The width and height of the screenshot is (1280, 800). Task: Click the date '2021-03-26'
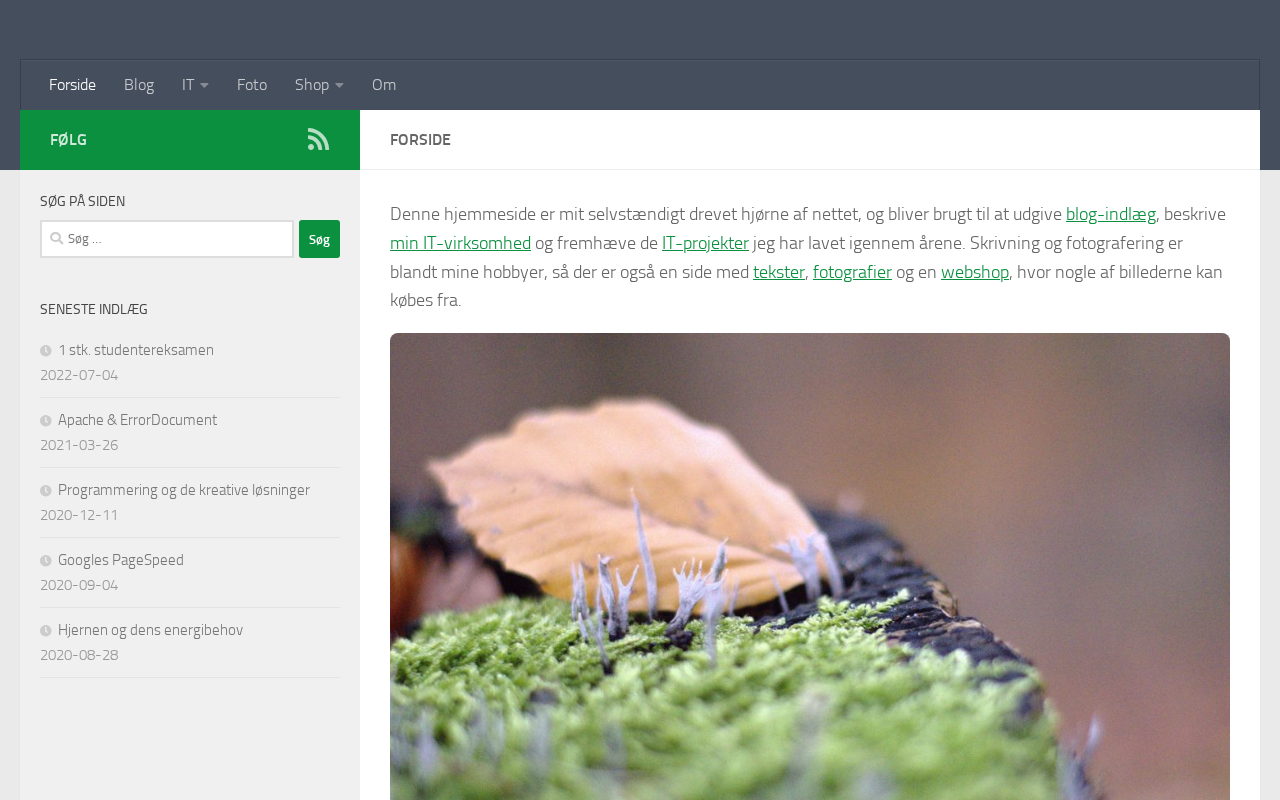(x=79, y=445)
